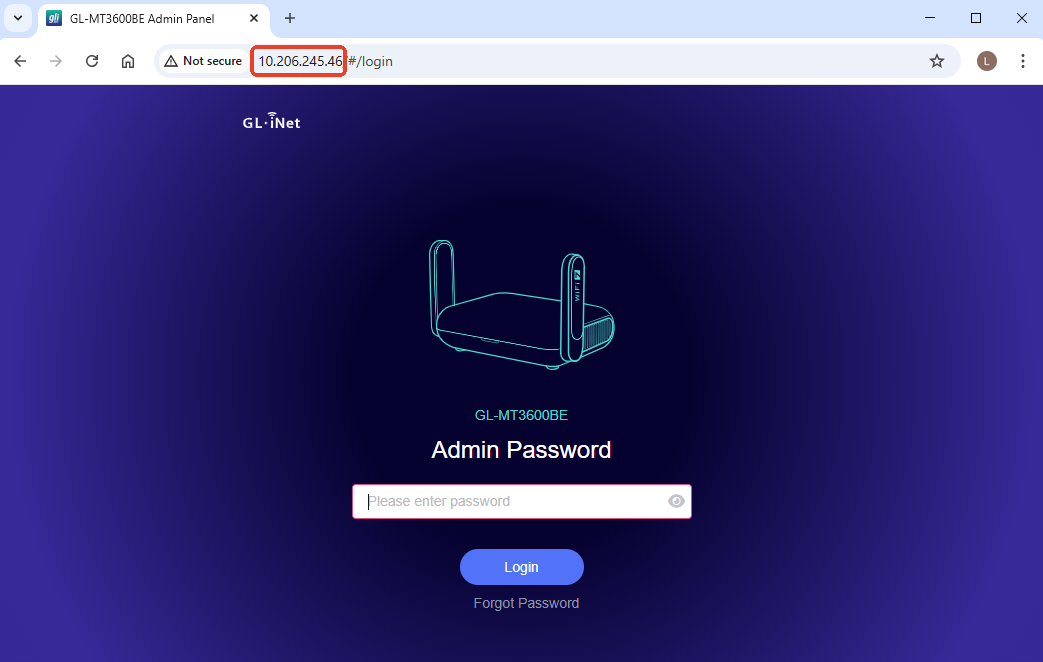The height and width of the screenshot is (662, 1043).
Task: Click the GL-MT3600BE model label
Action: click(521, 414)
